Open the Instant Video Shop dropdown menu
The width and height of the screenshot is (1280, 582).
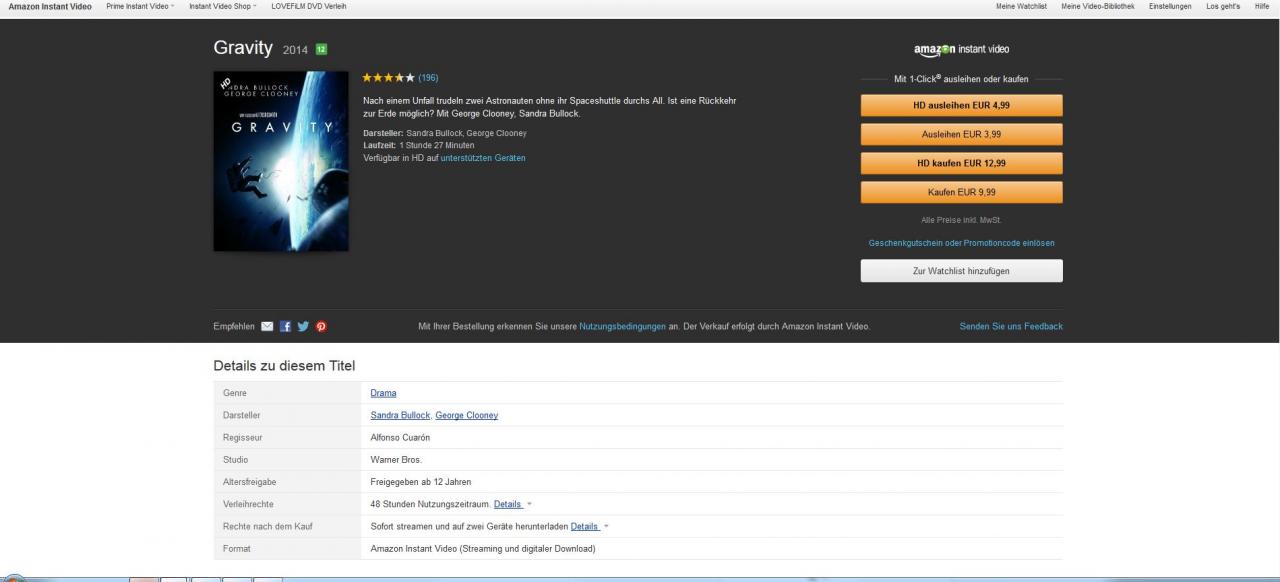click(x=223, y=7)
